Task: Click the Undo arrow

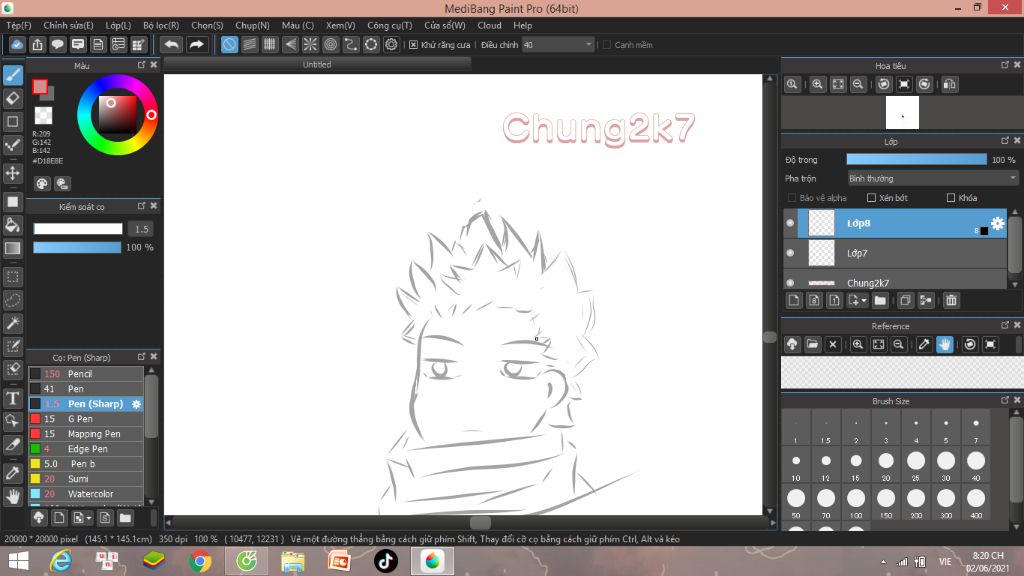Action: click(172, 44)
